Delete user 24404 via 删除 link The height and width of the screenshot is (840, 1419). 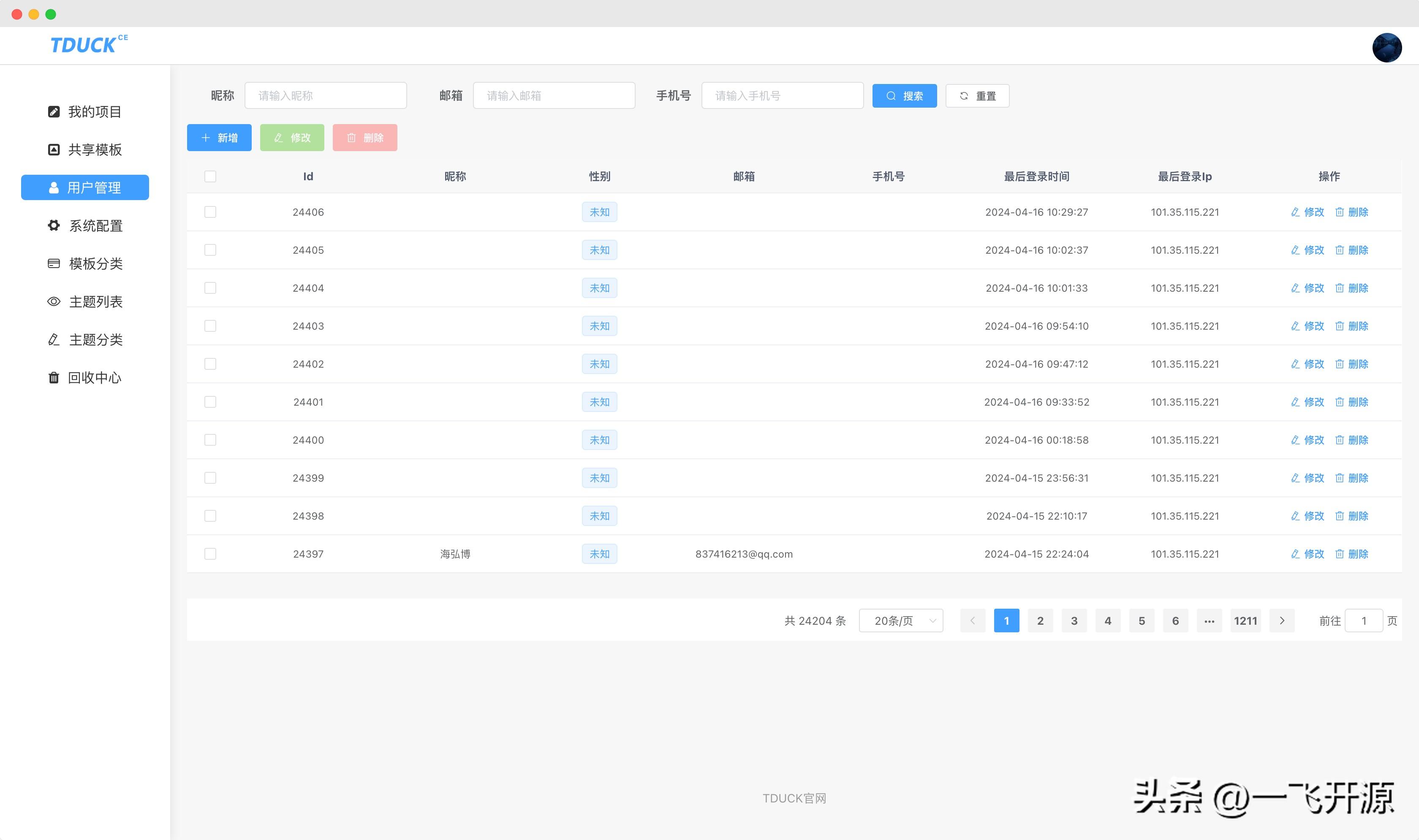coord(1351,287)
